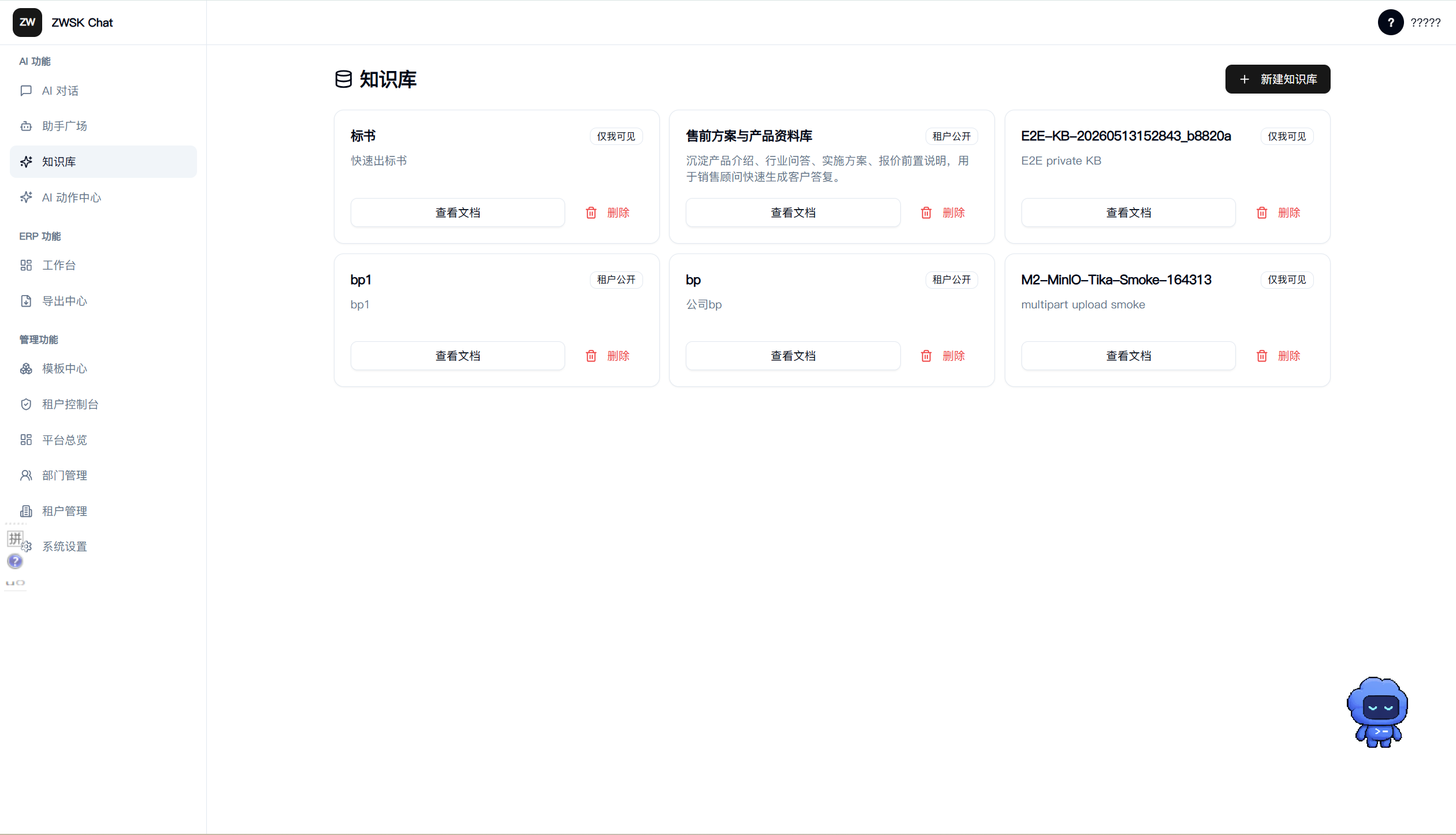Go to 工作台 page

pos(103,265)
